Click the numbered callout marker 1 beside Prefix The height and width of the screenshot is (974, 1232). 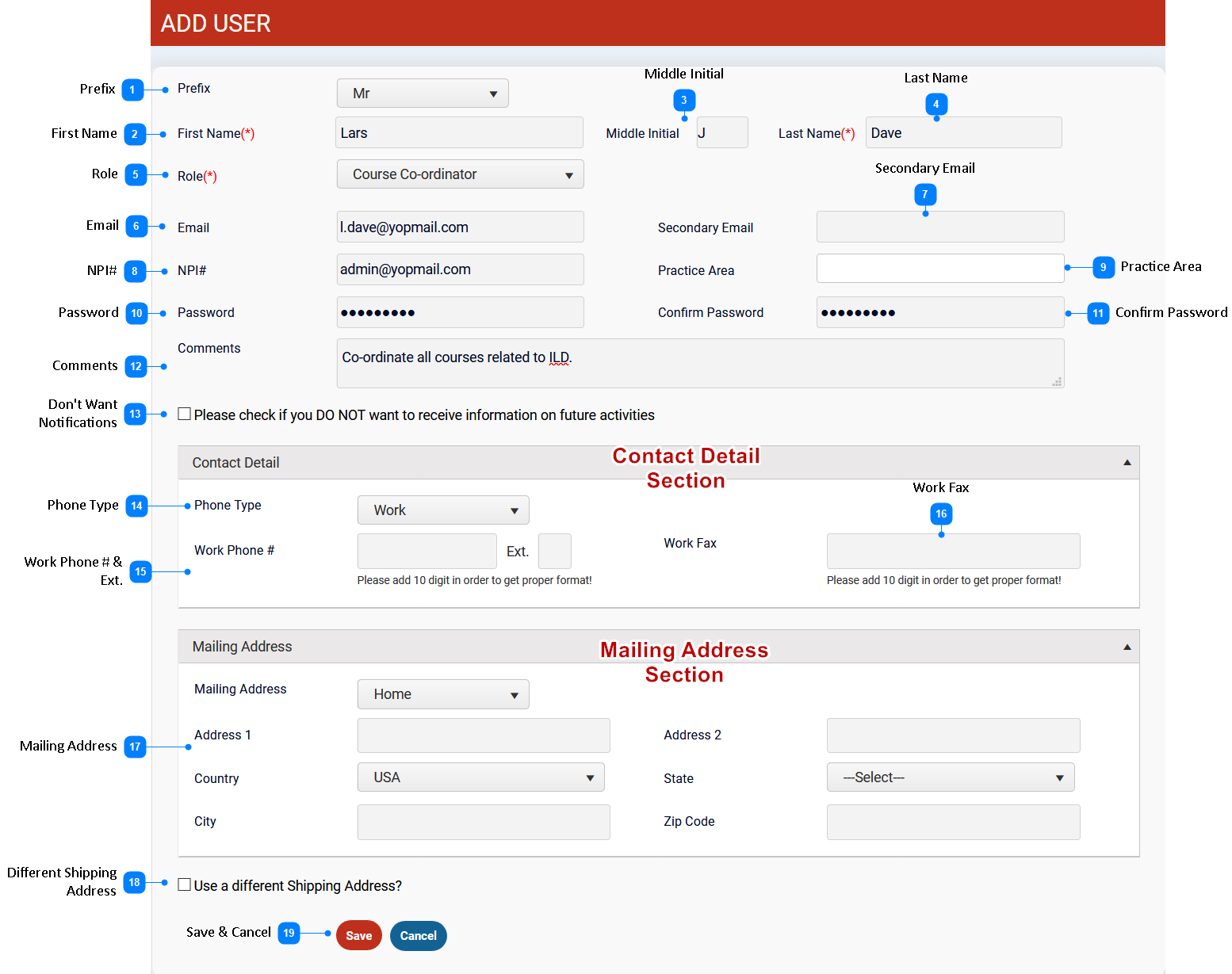pos(132,90)
